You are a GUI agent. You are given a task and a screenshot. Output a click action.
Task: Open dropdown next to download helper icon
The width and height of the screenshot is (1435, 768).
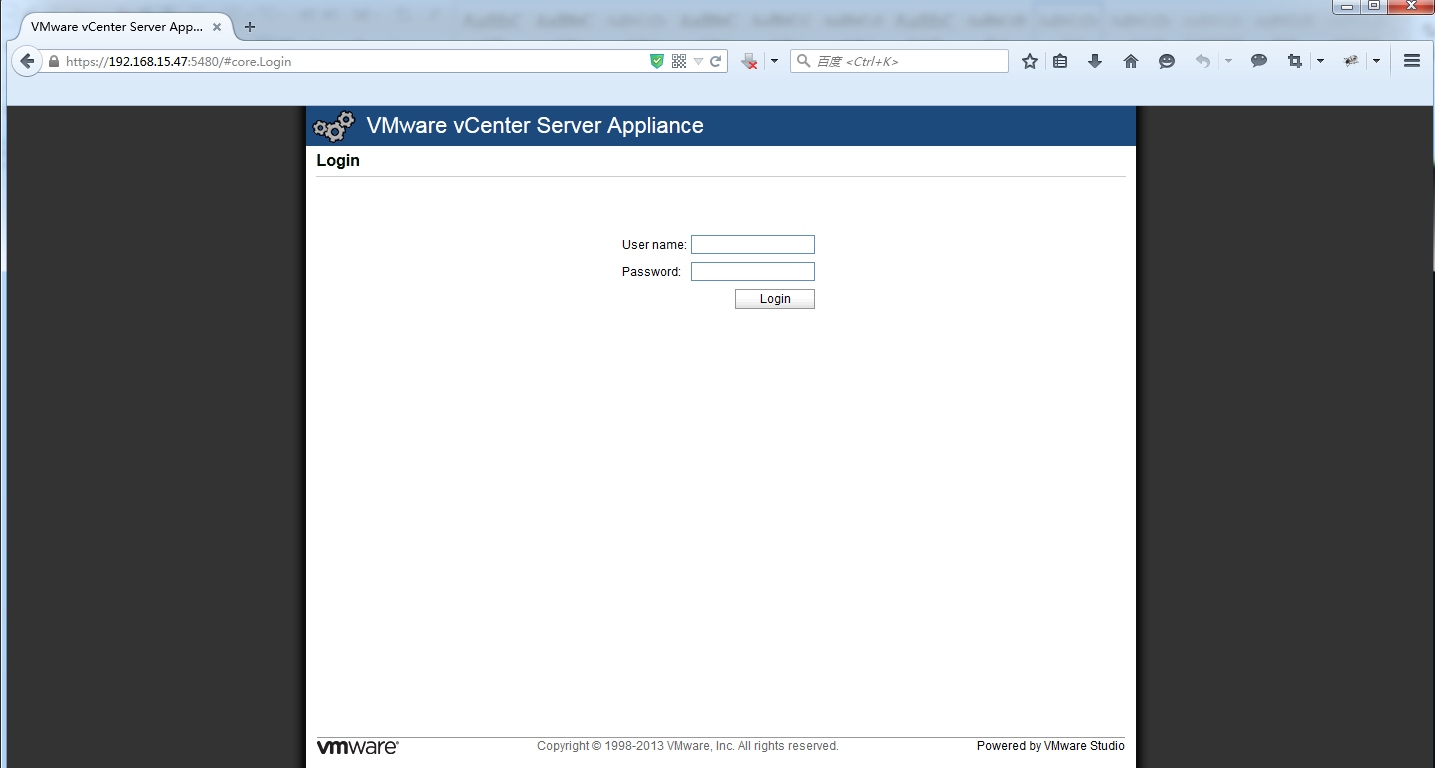coord(774,61)
